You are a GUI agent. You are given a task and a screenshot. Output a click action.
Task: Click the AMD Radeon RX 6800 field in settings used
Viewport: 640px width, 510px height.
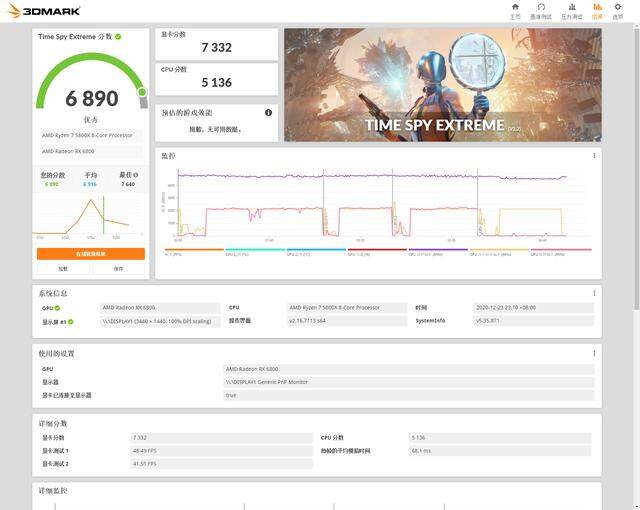click(409, 369)
